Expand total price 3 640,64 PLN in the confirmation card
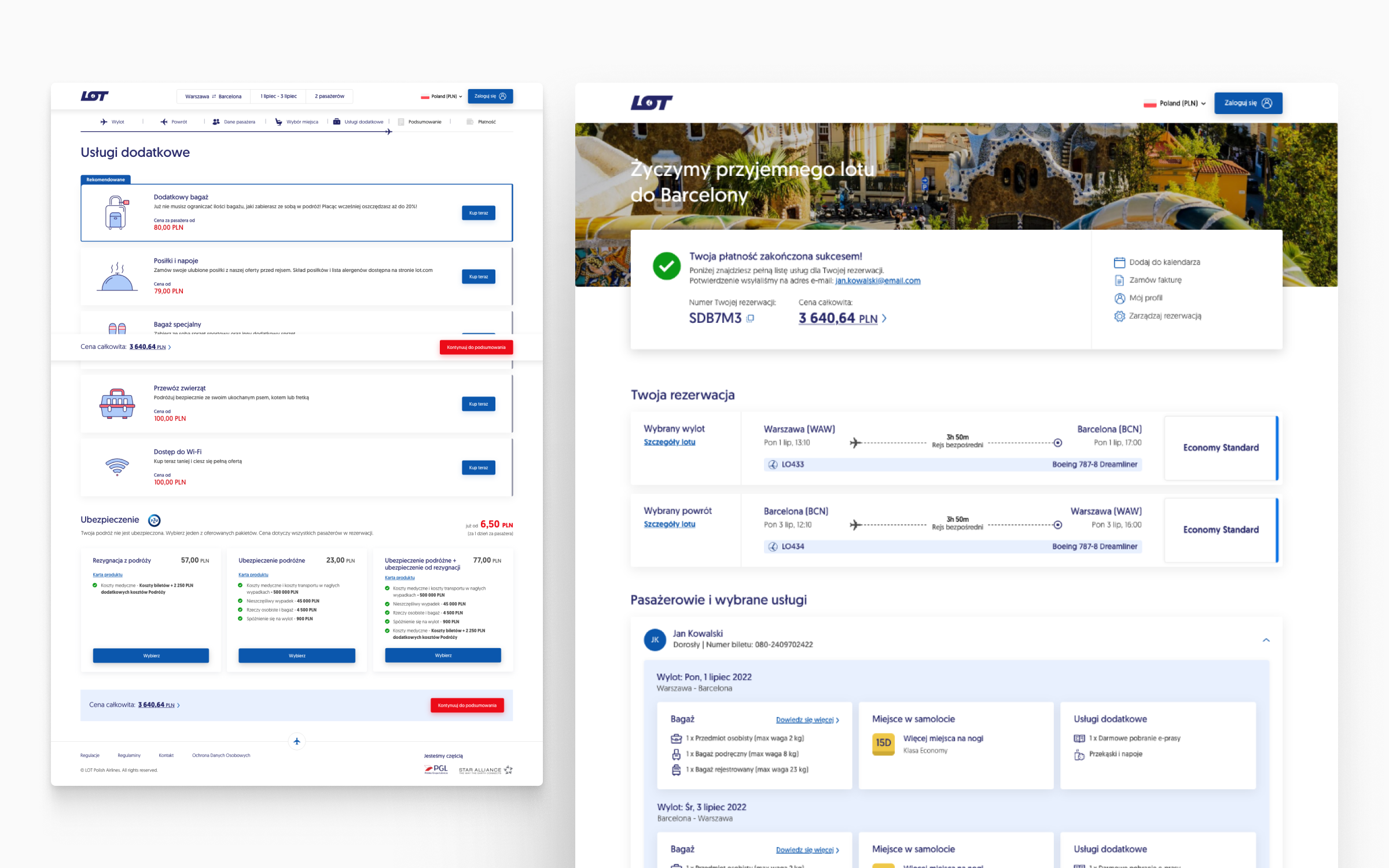 (x=842, y=318)
